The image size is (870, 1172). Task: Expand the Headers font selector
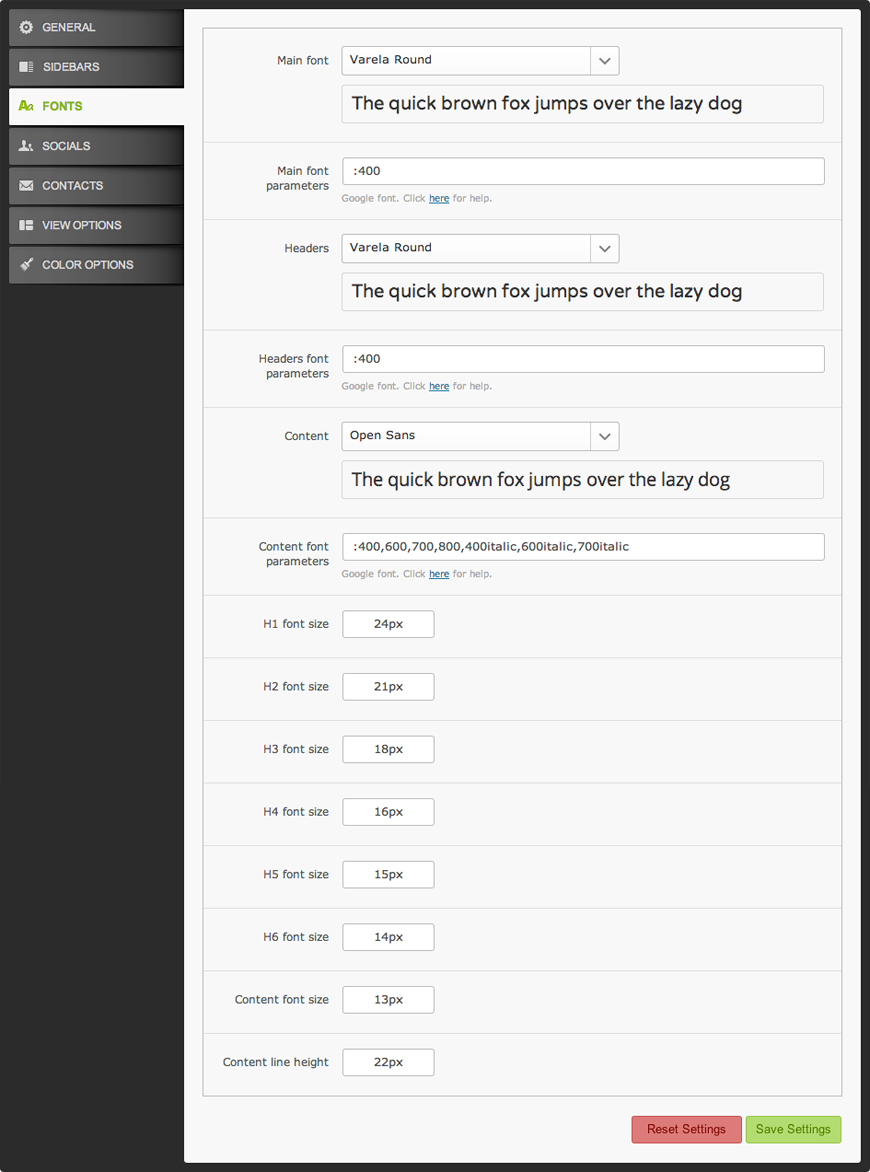604,248
